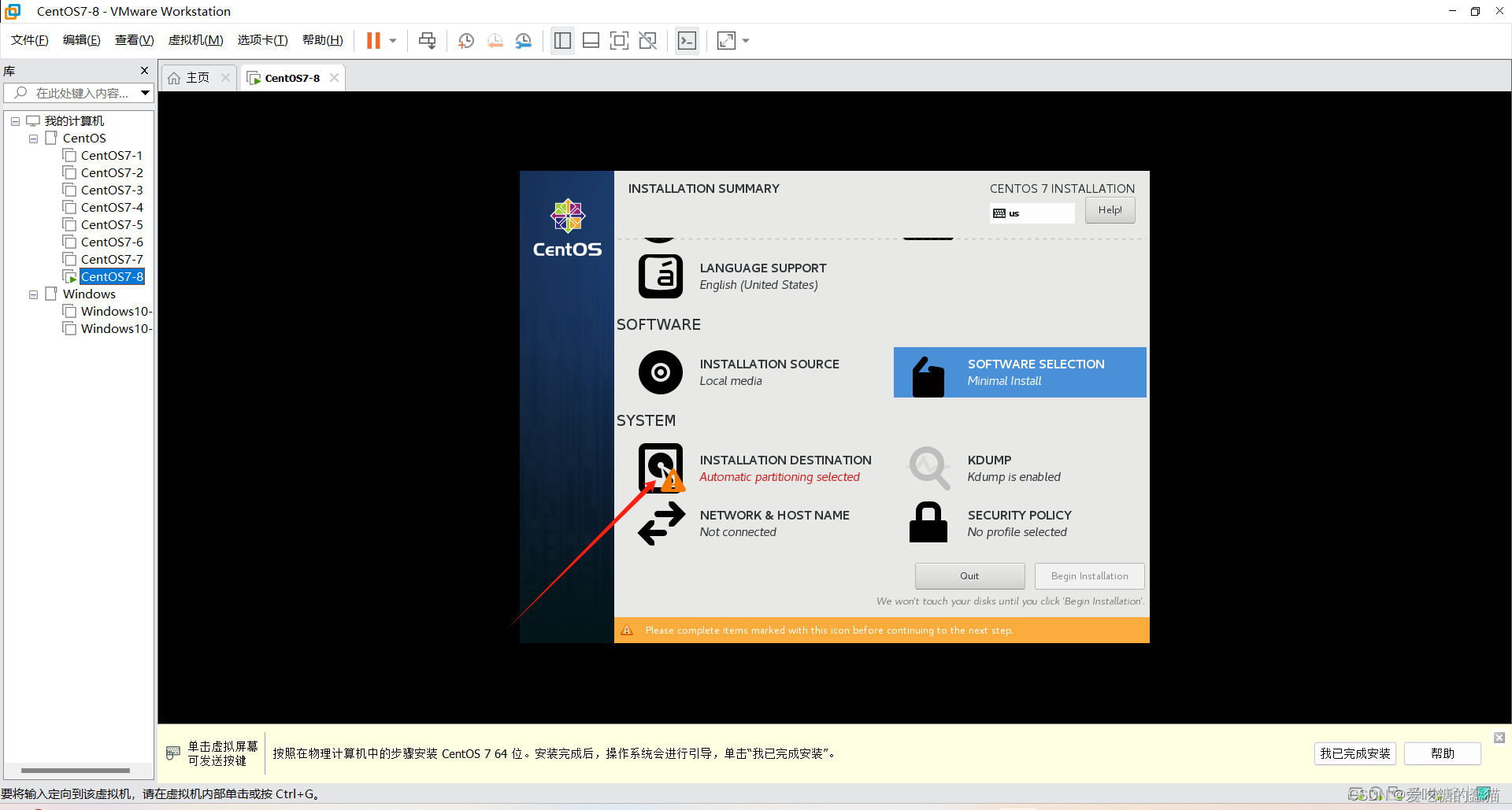Image resolution: width=1512 pixels, height=810 pixels.
Task: Revert to the previous snapshot icon
Action: tap(495, 40)
